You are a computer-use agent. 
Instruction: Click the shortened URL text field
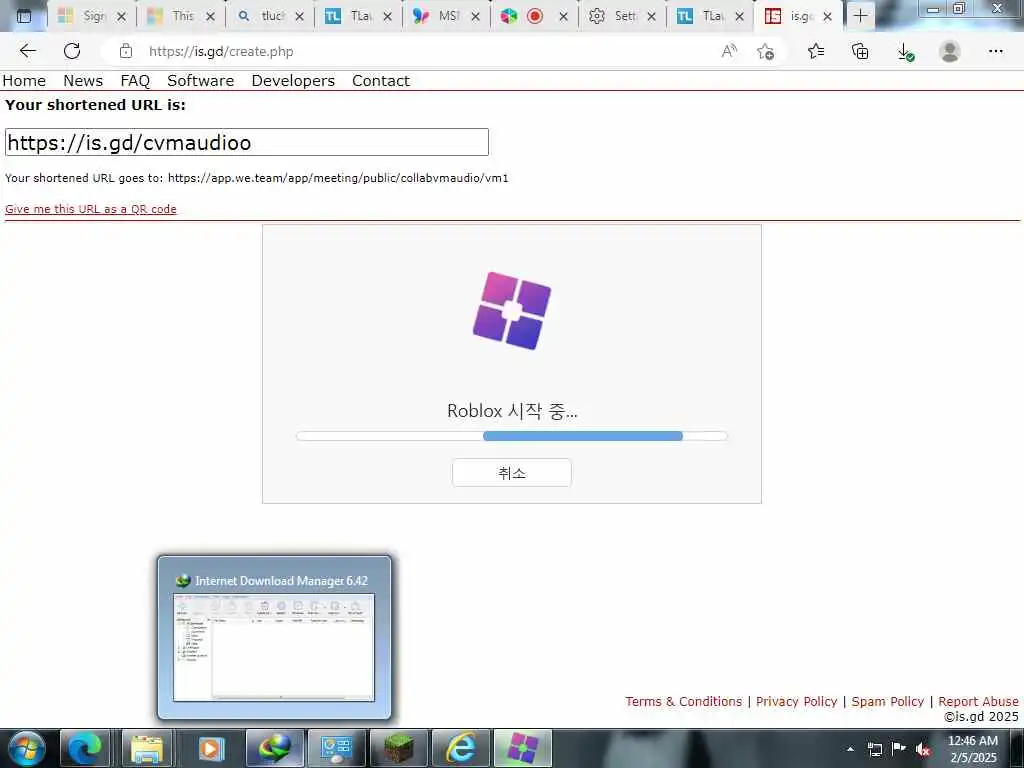(247, 142)
